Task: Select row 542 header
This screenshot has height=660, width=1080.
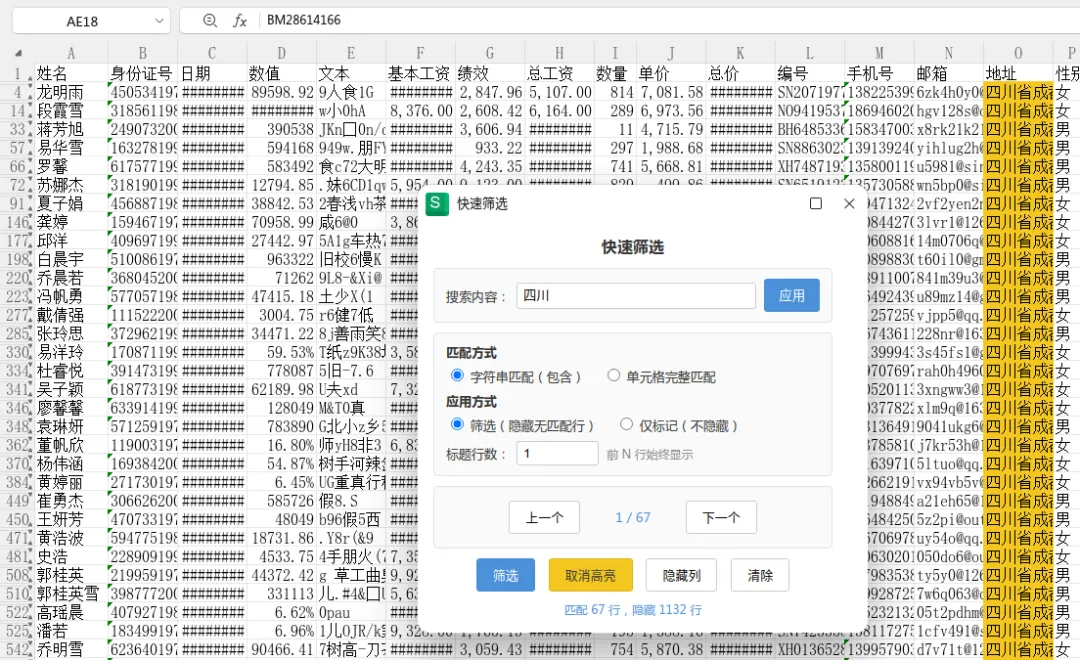Action: 17,649
